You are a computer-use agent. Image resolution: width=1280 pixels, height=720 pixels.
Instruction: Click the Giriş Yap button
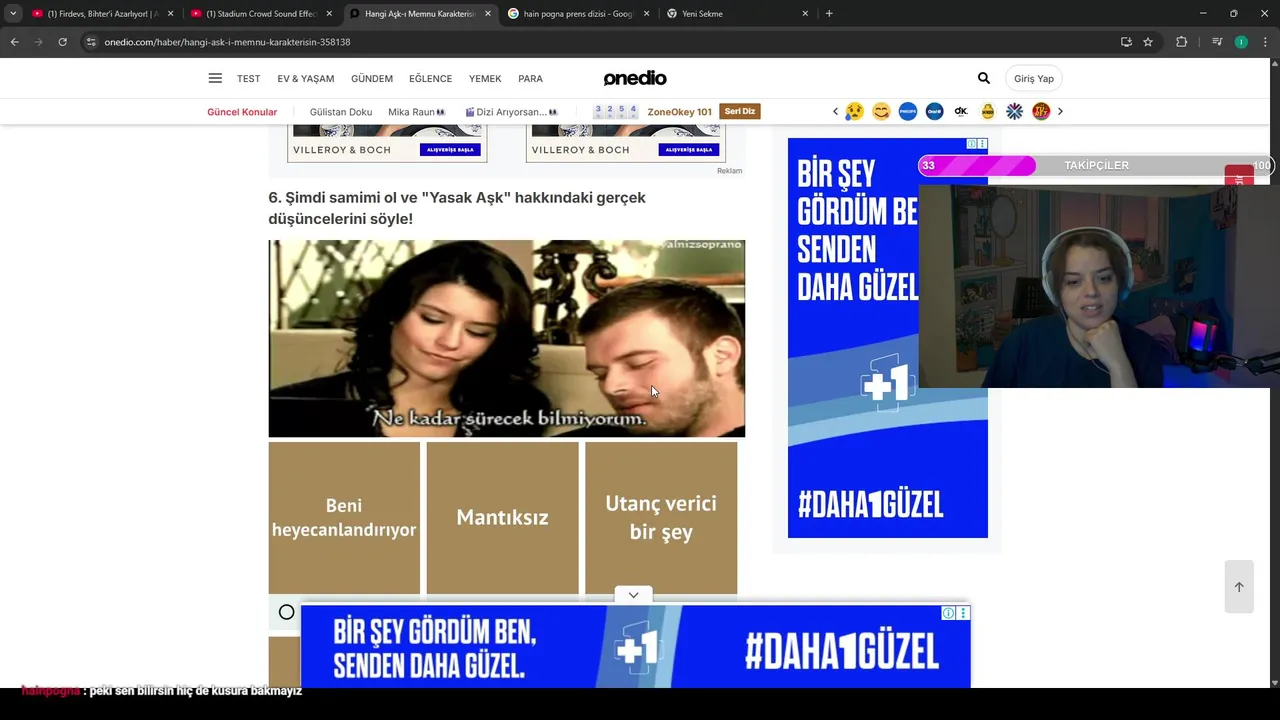click(1033, 78)
